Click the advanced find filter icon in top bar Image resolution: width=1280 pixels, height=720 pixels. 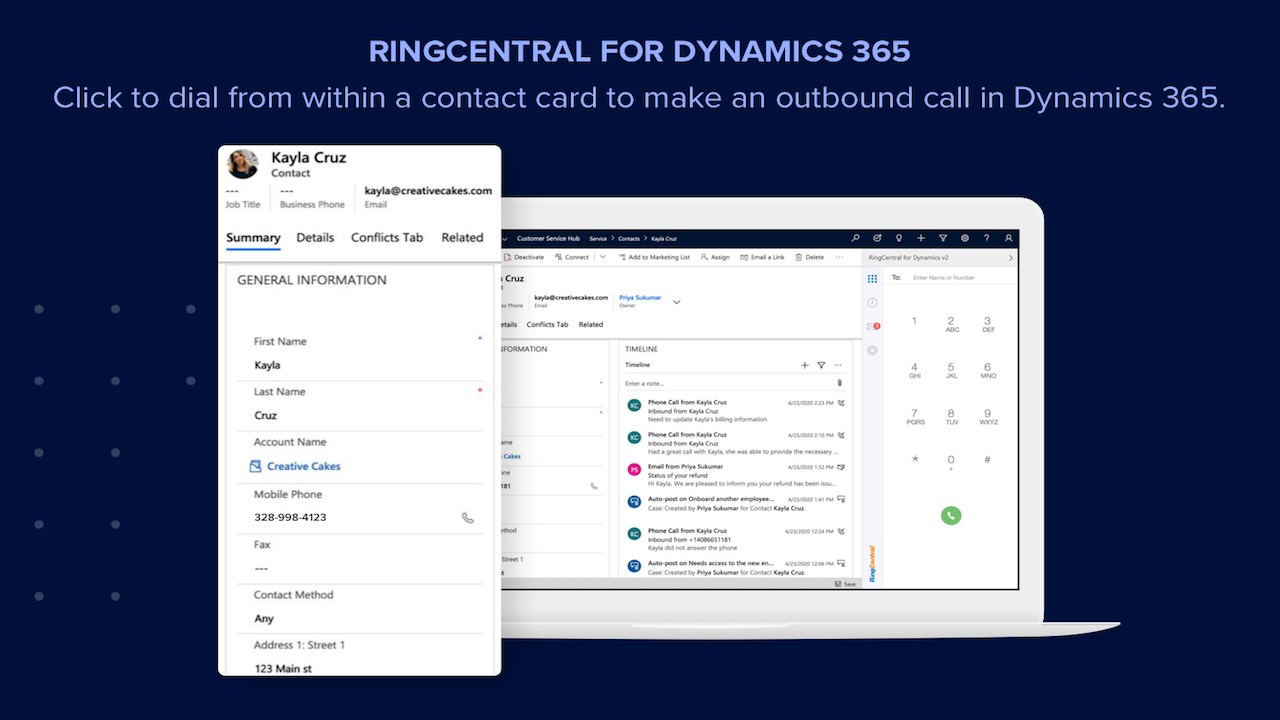(943, 238)
